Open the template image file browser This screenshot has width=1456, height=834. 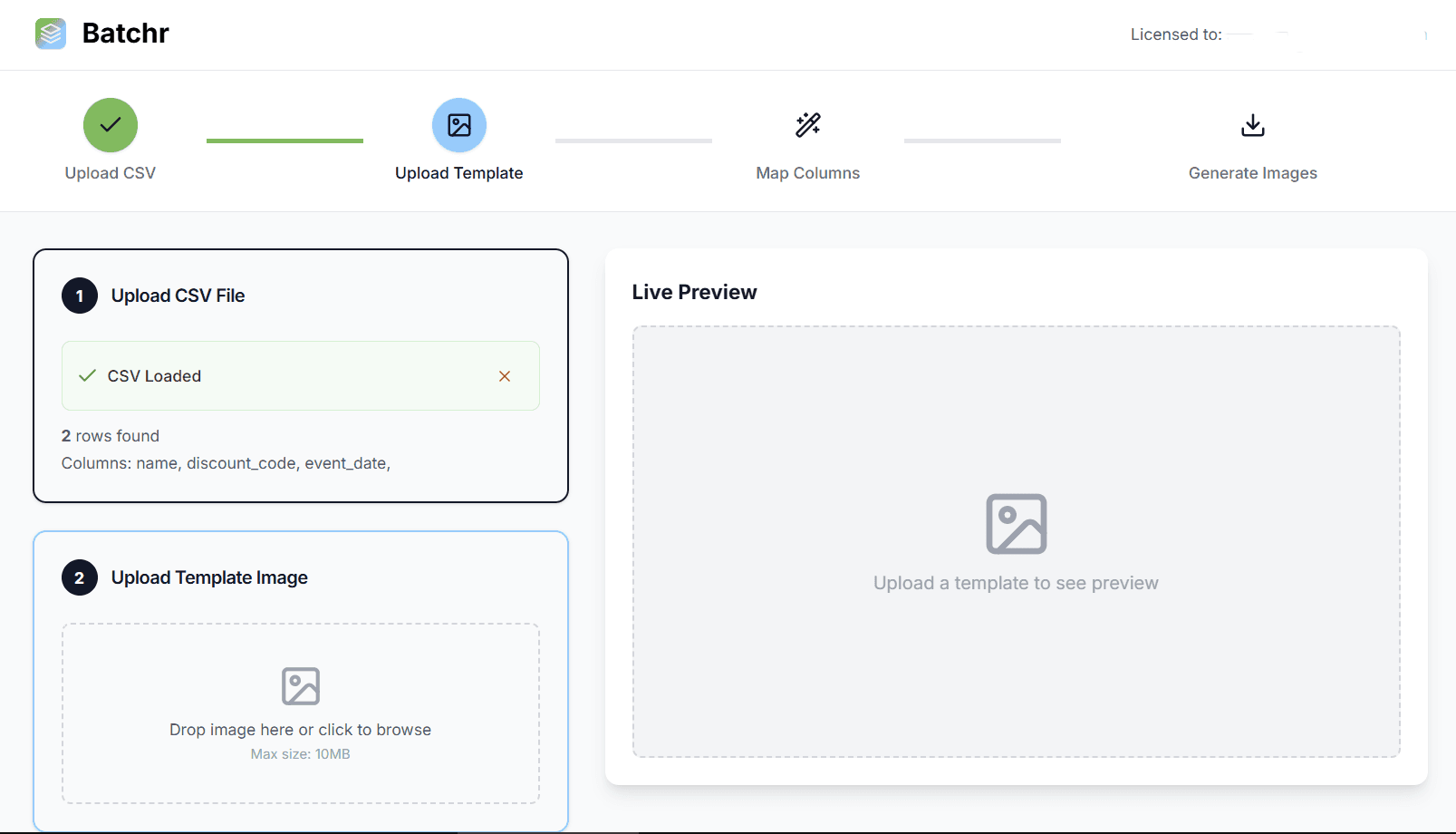pyautogui.click(x=300, y=714)
